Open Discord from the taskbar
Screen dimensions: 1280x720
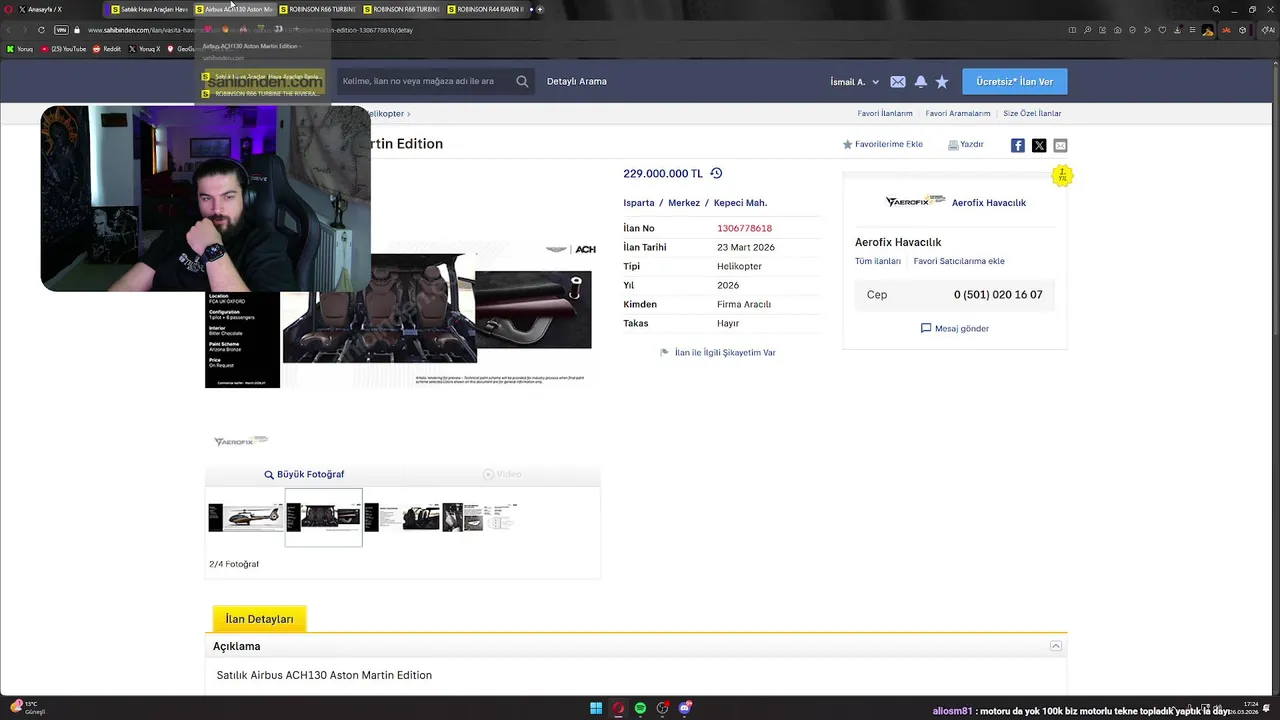(x=685, y=708)
